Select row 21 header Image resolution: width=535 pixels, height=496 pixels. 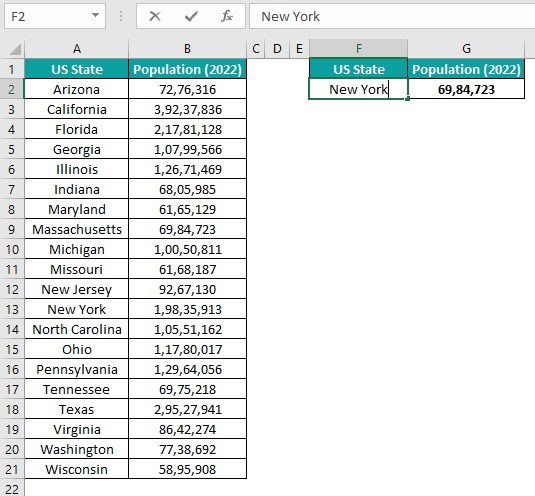click(x=12, y=469)
